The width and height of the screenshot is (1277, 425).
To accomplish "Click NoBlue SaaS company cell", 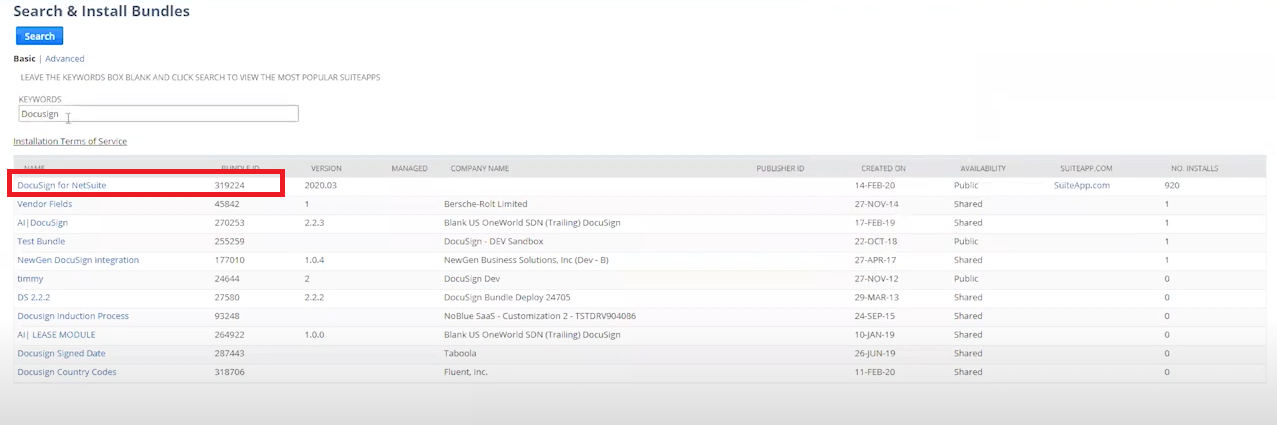I will point(540,316).
